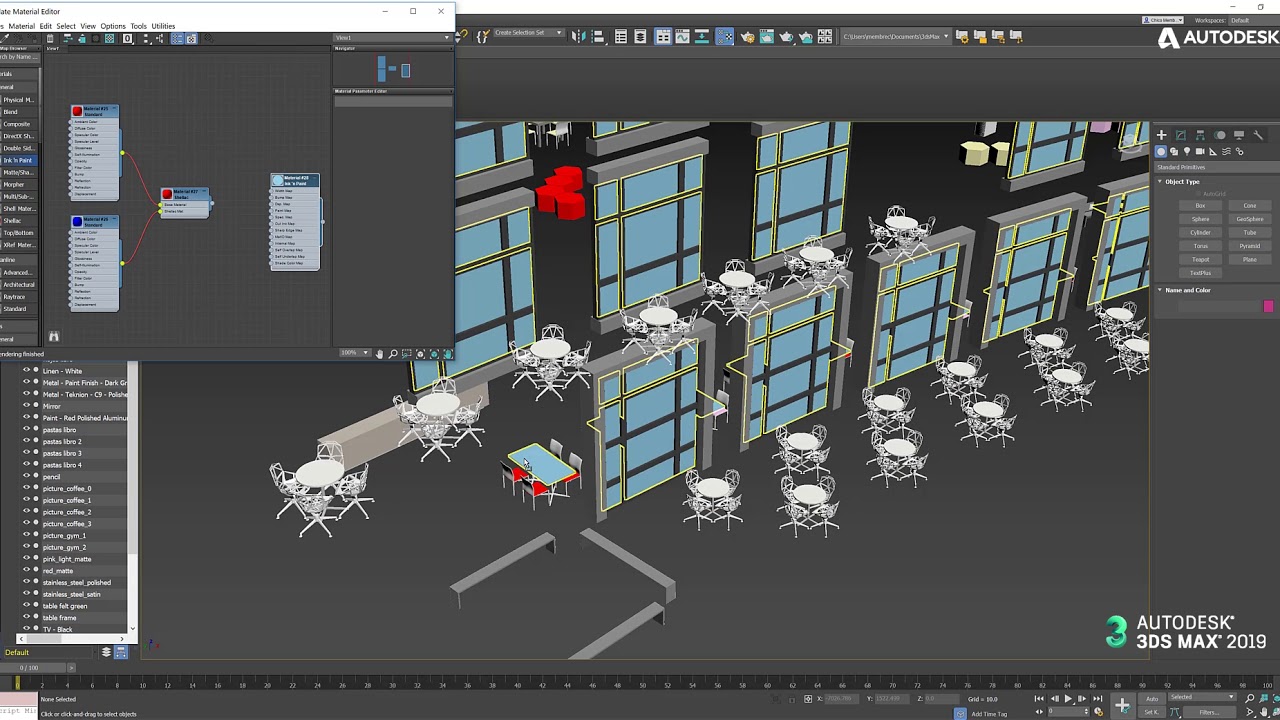Click the Sphere primitive button
This screenshot has width=1280, height=720.
pos(1201,219)
